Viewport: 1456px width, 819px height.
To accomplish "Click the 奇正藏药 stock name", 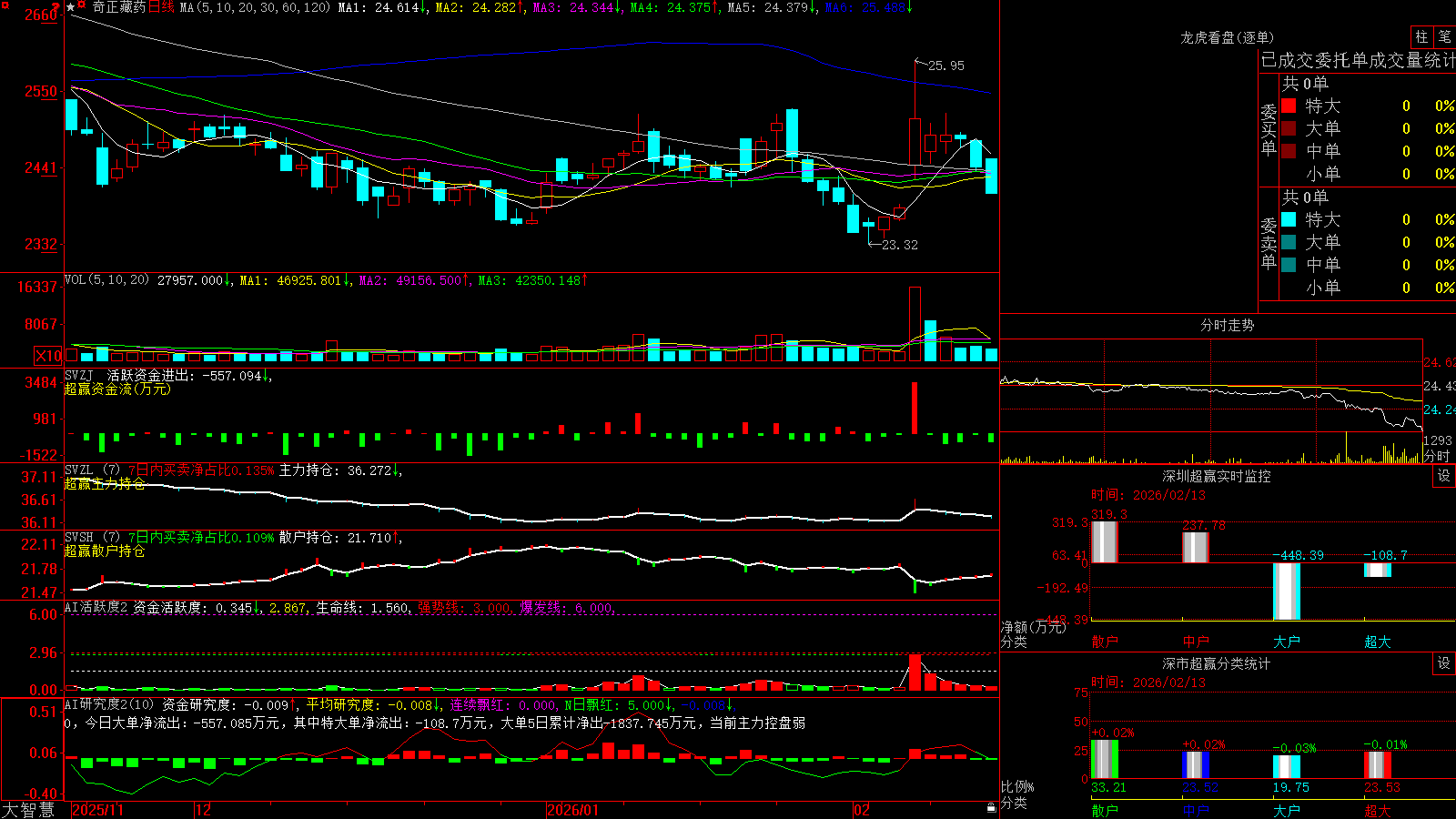I will coord(119,7).
